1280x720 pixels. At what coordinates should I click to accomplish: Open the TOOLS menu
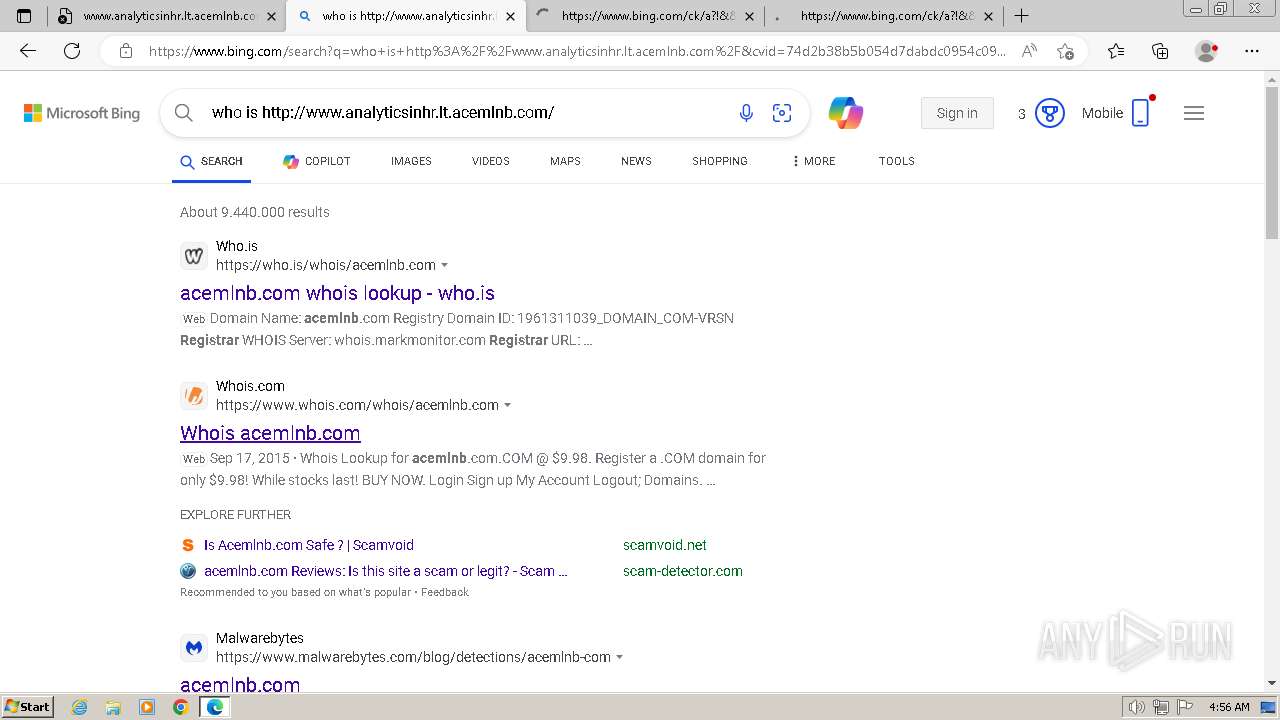click(897, 161)
